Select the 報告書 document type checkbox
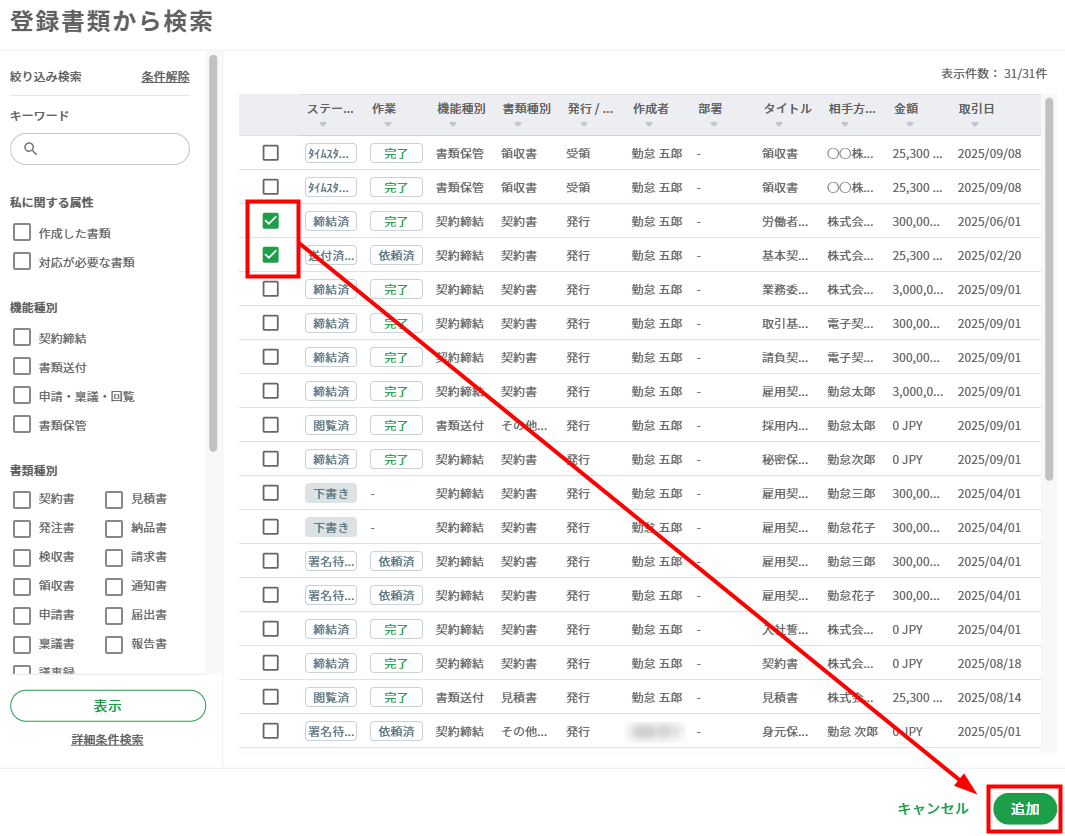 [x=114, y=644]
